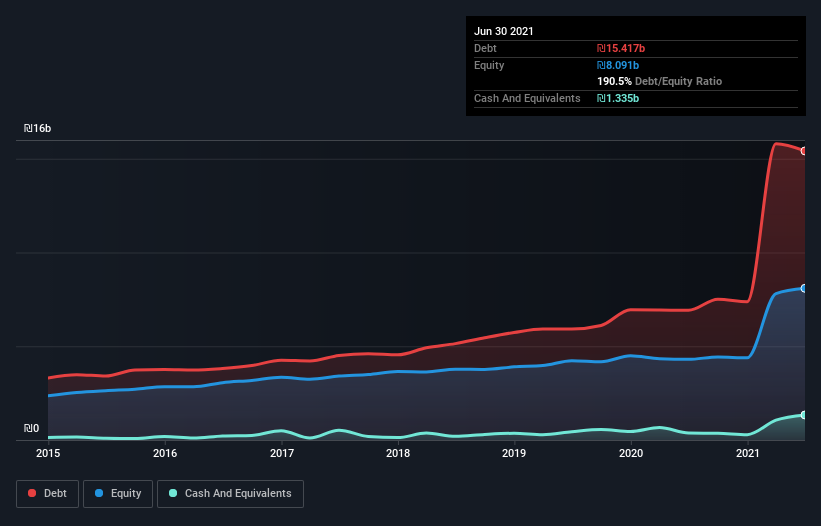This screenshot has width=821, height=526.
Task: Click the 2018 x-axis label
Action: 398,453
